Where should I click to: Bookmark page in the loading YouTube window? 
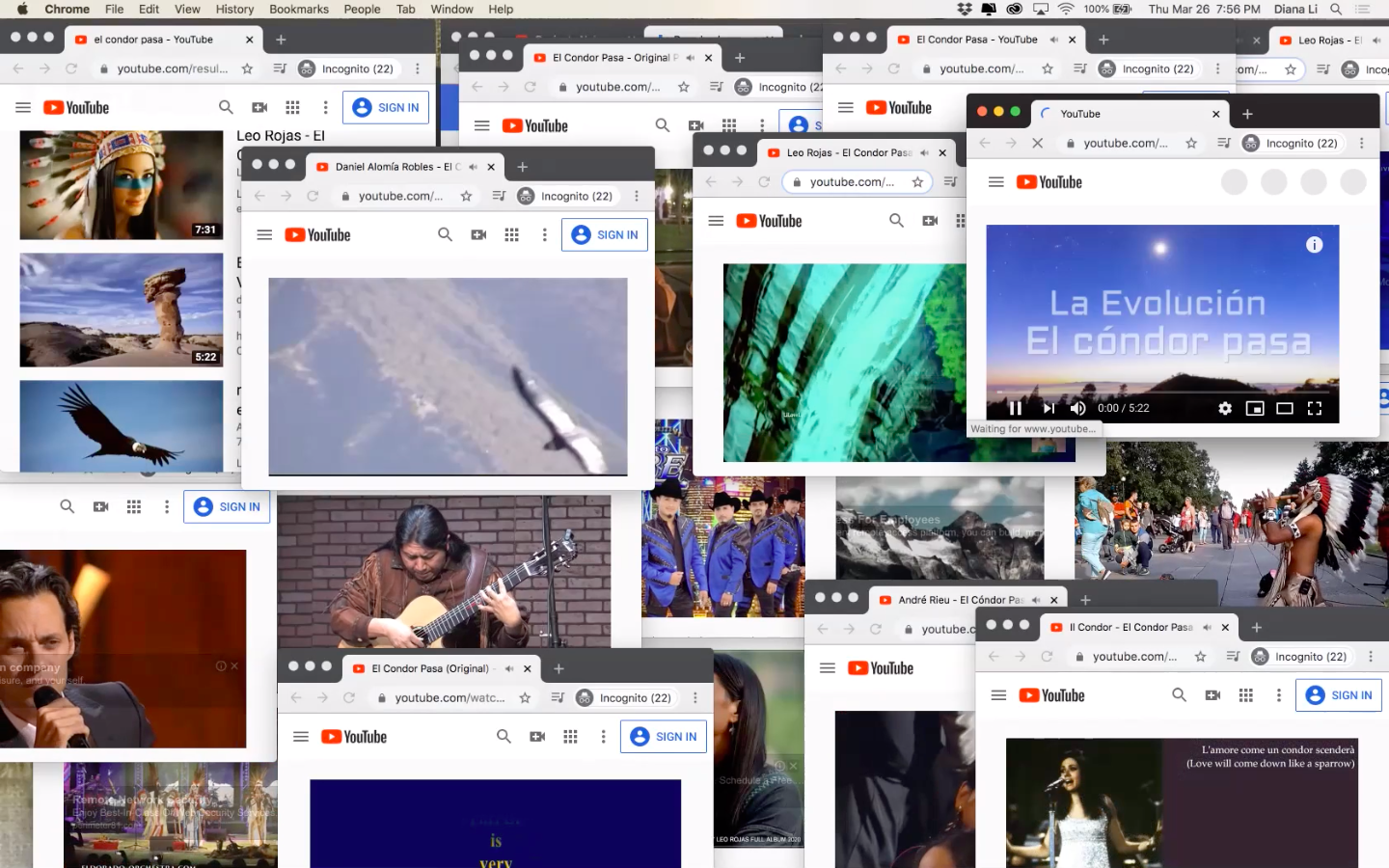tap(1192, 143)
